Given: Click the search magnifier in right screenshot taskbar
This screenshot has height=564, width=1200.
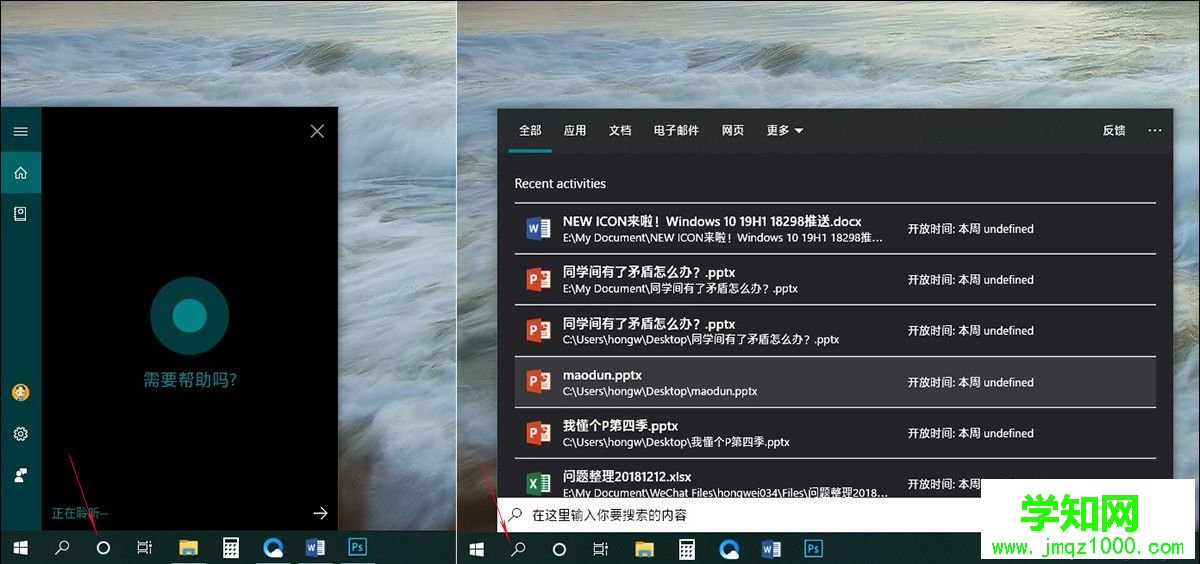Looking at the screenshot, I should pos(518,548).
